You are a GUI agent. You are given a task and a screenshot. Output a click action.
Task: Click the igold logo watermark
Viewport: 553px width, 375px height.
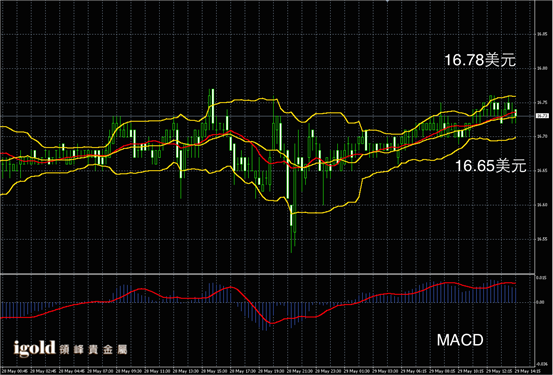pyautogui.click(x=35, y=348)
